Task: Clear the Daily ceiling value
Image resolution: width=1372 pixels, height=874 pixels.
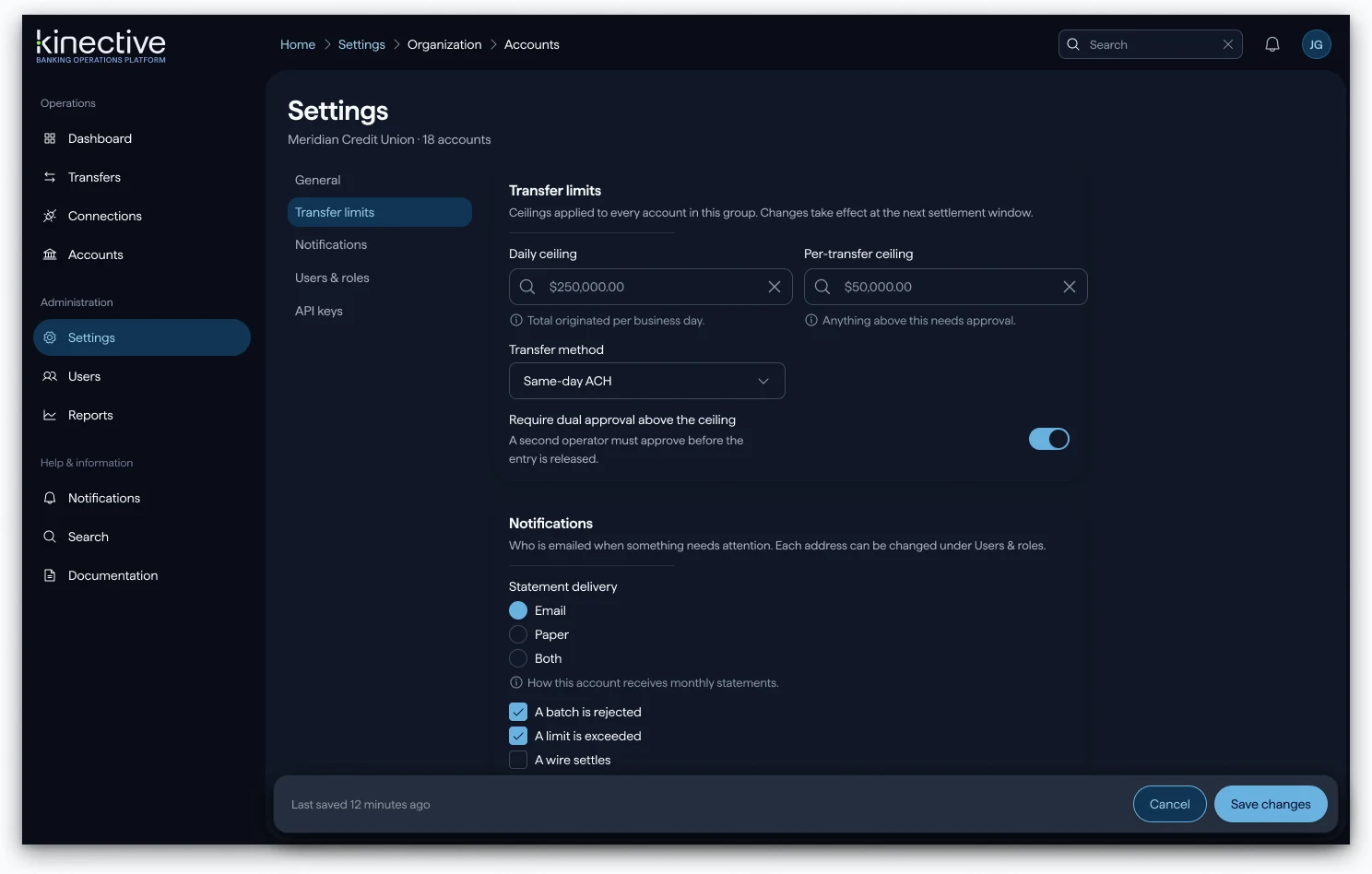Action: [x=775, y=287]
